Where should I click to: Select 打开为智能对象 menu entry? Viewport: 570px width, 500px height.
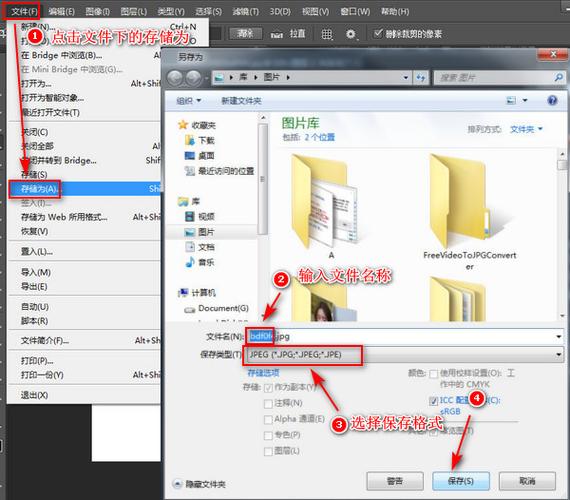[84, 98]
